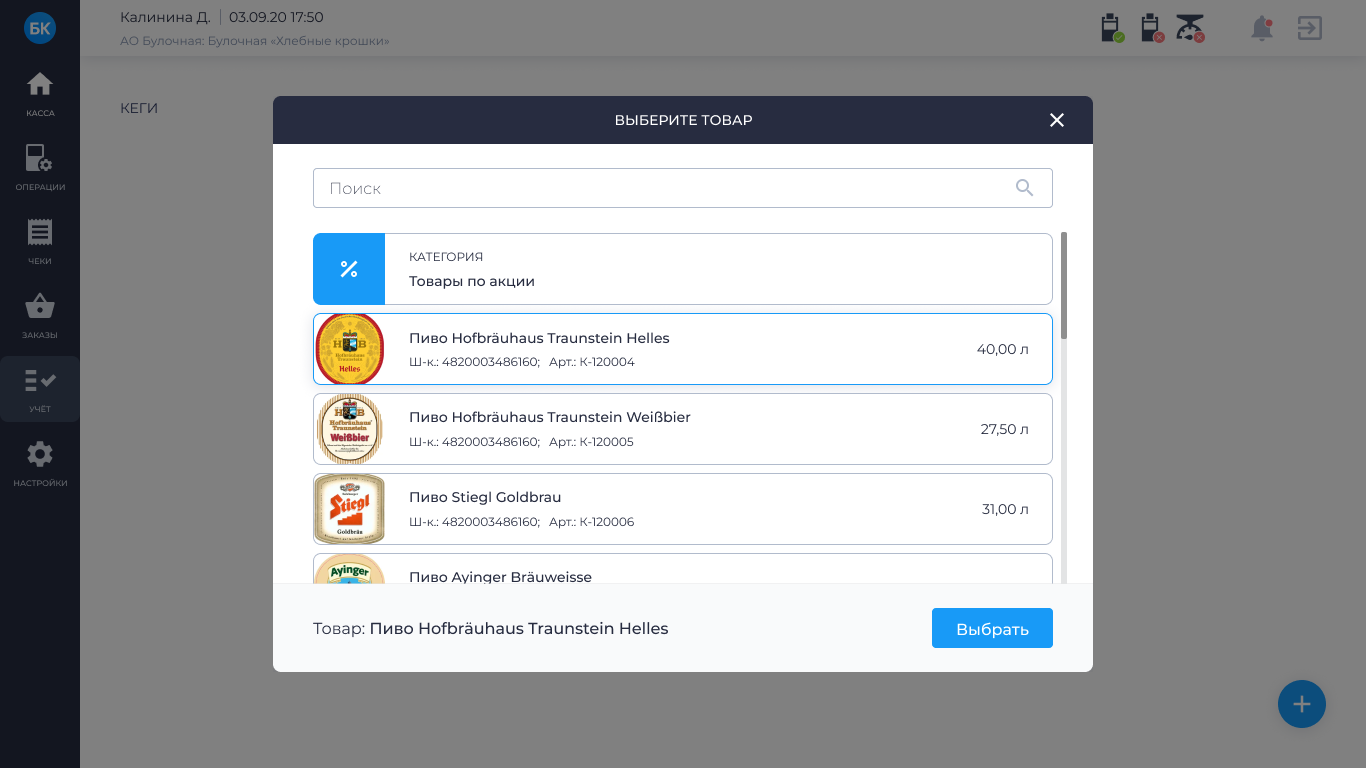This screenshot has height=768, width=1366.
Task: Click the 31,00 л quantity value
Action: tap(1005, 509)
